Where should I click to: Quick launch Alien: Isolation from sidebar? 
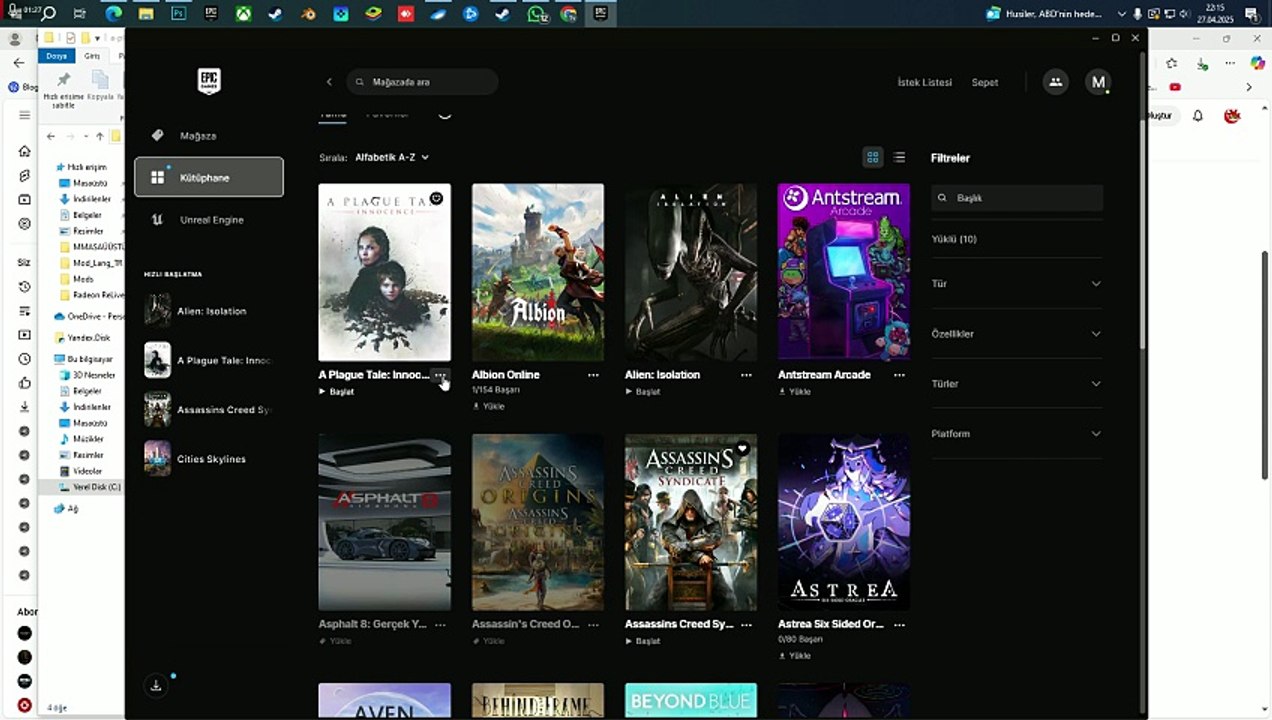(x=209, y=311)
